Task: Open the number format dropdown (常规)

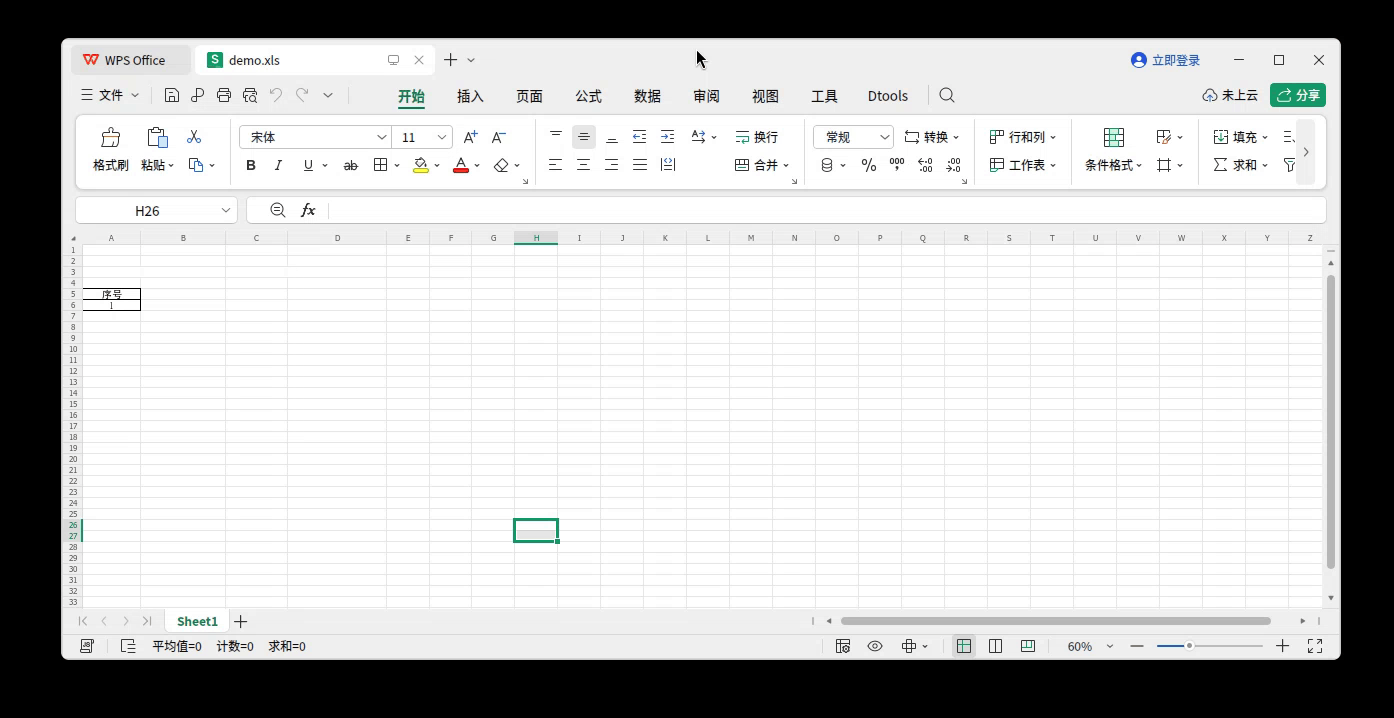Action: click(x=885, y=137)
